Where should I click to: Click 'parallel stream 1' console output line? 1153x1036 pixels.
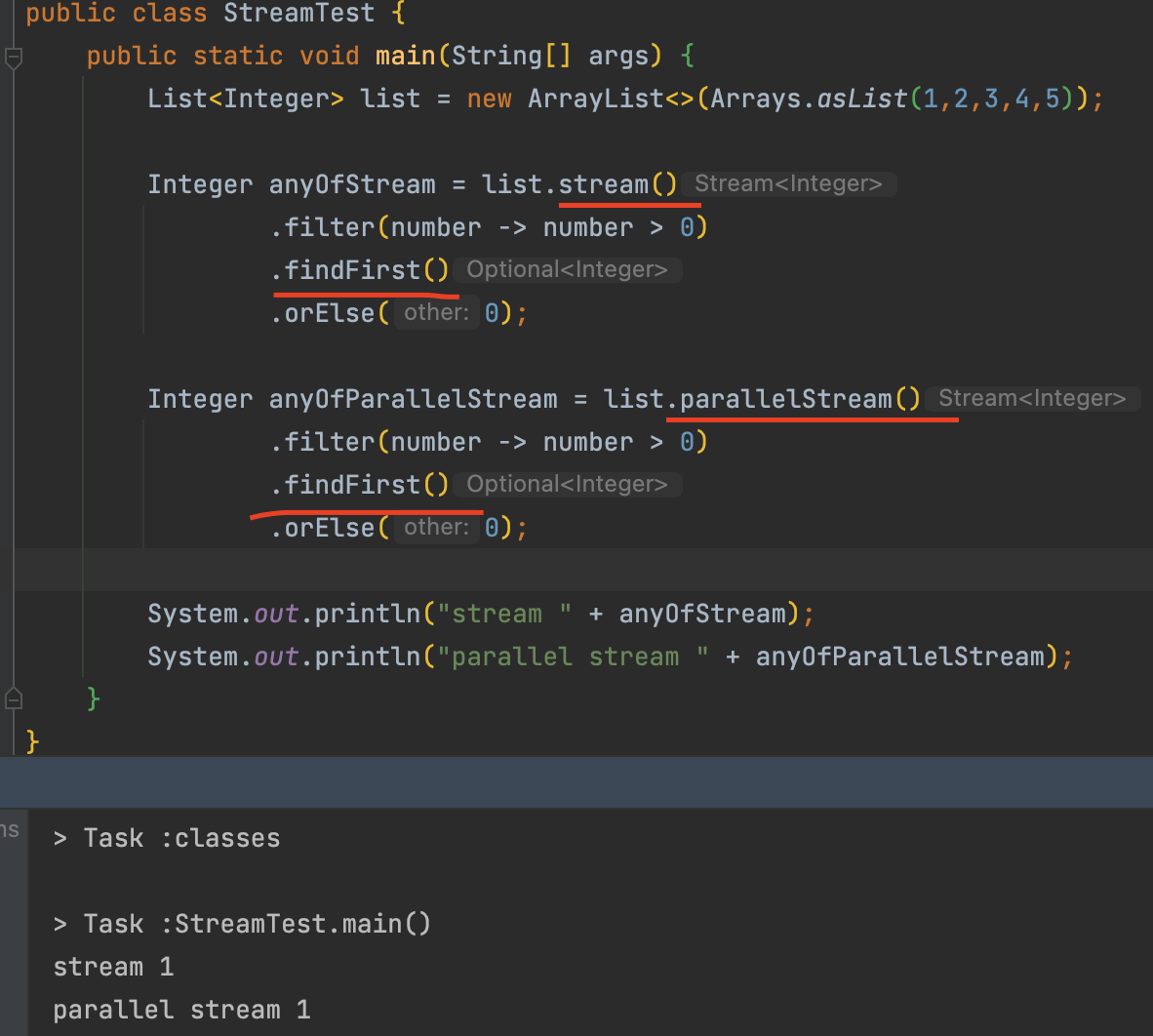tap(181, 1010)
